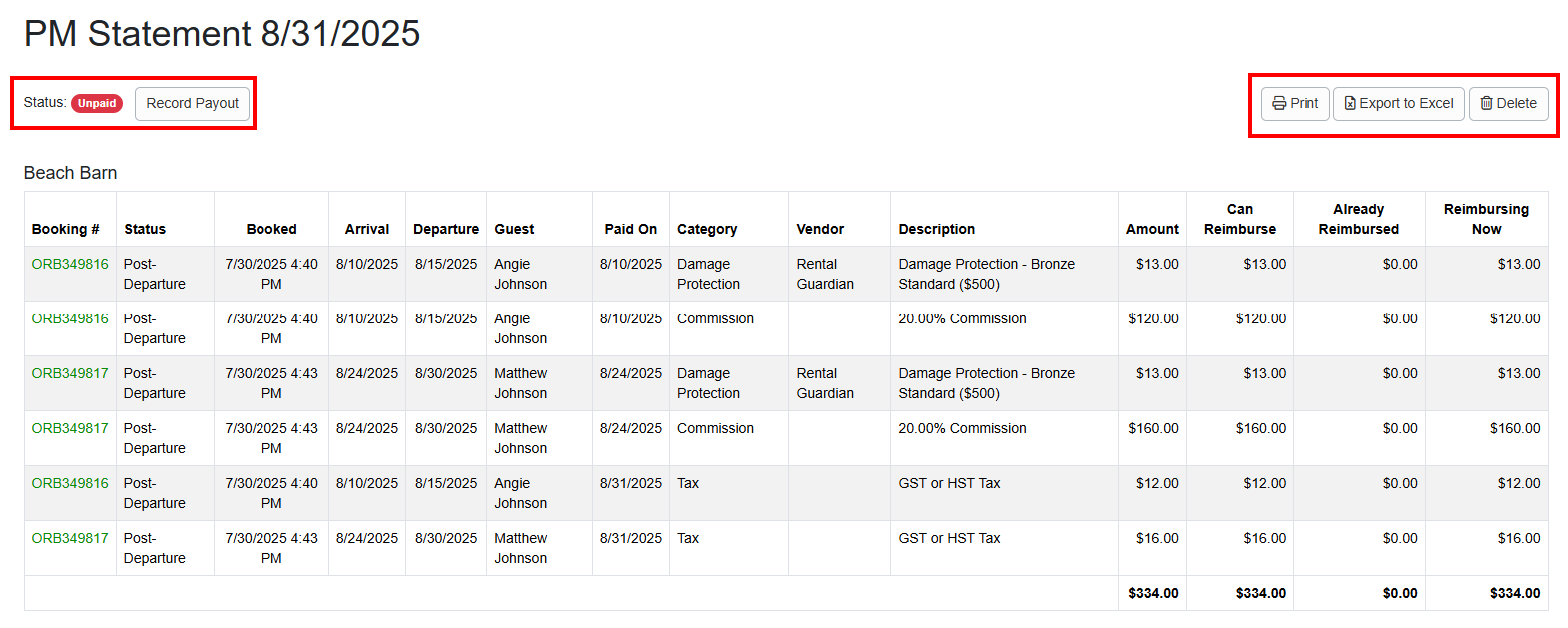1568x628 pixels.
Task: Click the Paid On column header
Action: [x=630, y=229]
